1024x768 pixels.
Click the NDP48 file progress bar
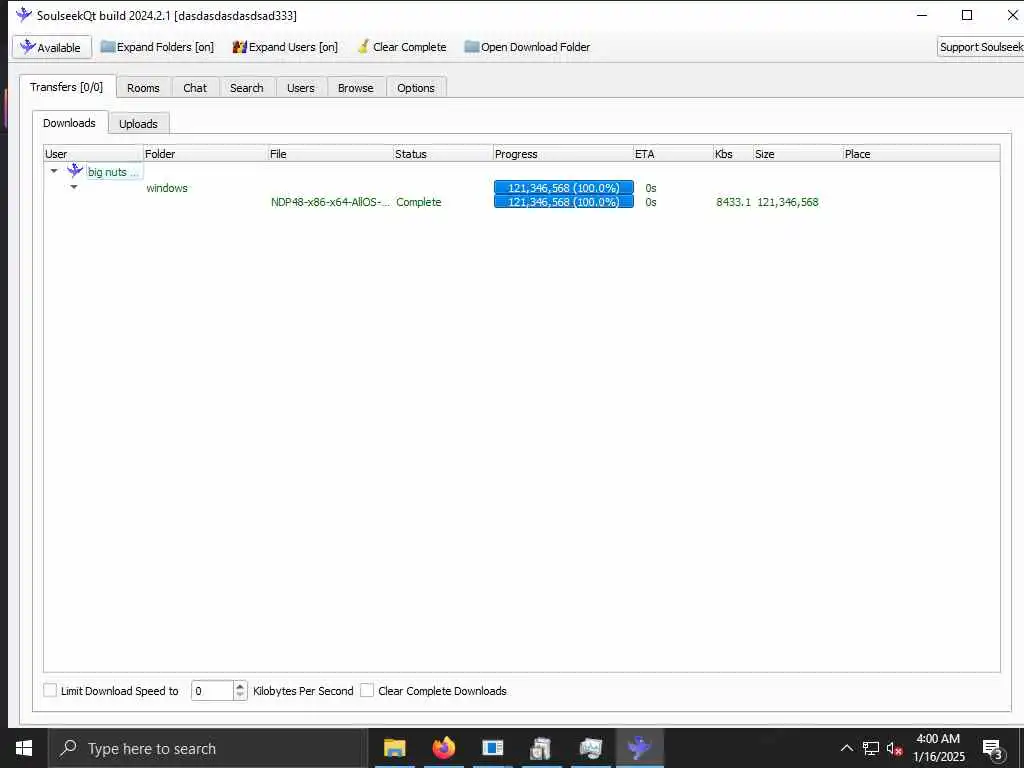click(x=564, y=202)
